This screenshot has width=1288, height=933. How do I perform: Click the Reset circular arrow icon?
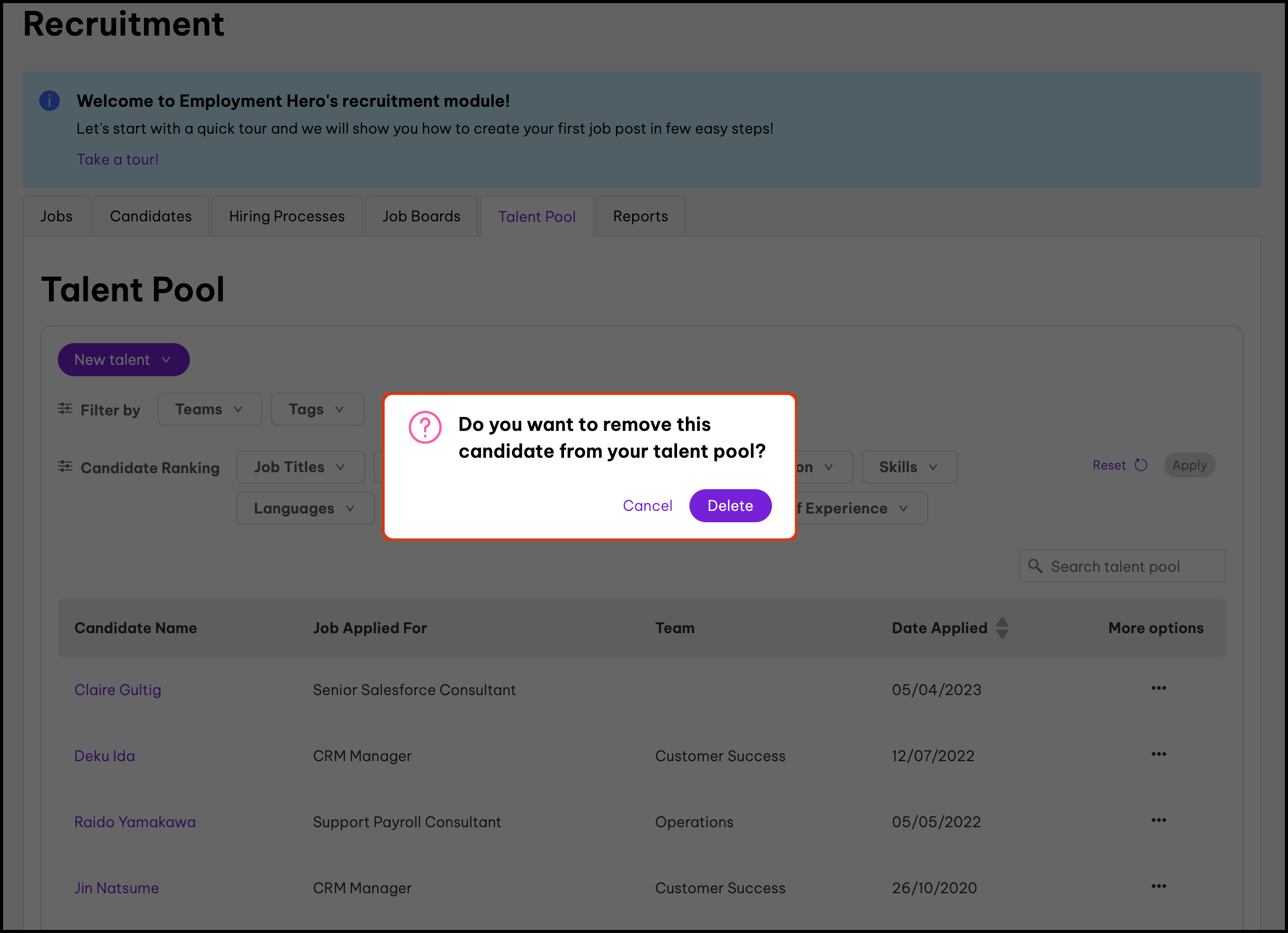click(x=1141, y=465)
